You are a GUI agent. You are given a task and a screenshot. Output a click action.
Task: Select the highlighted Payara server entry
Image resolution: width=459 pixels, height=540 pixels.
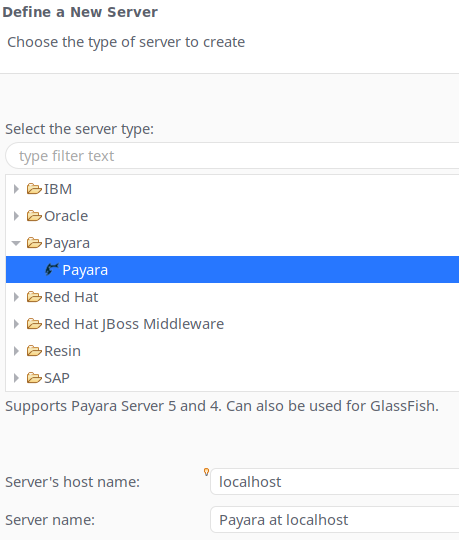click(232, 269)
